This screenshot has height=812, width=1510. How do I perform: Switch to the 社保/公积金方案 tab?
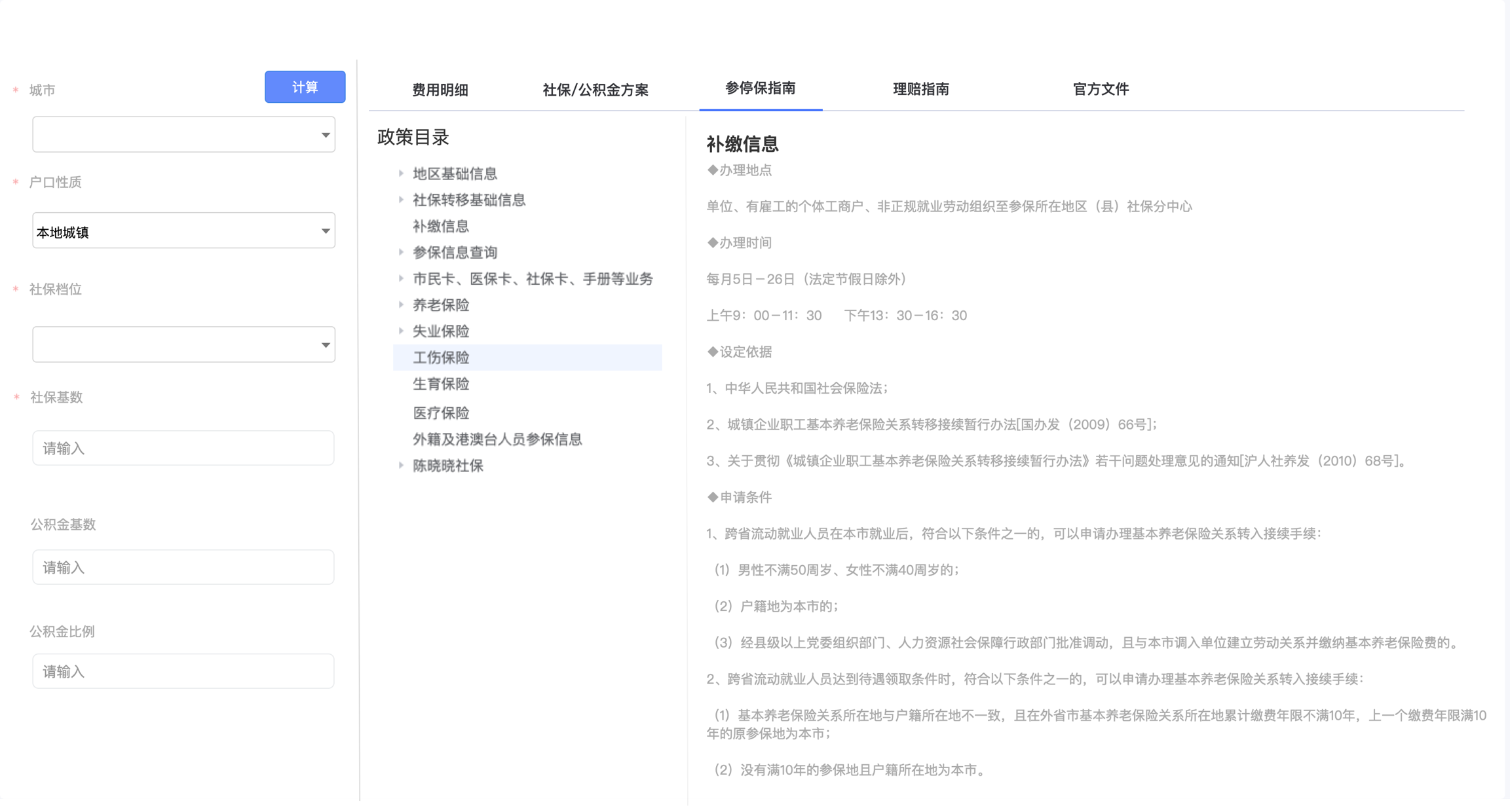595,90
